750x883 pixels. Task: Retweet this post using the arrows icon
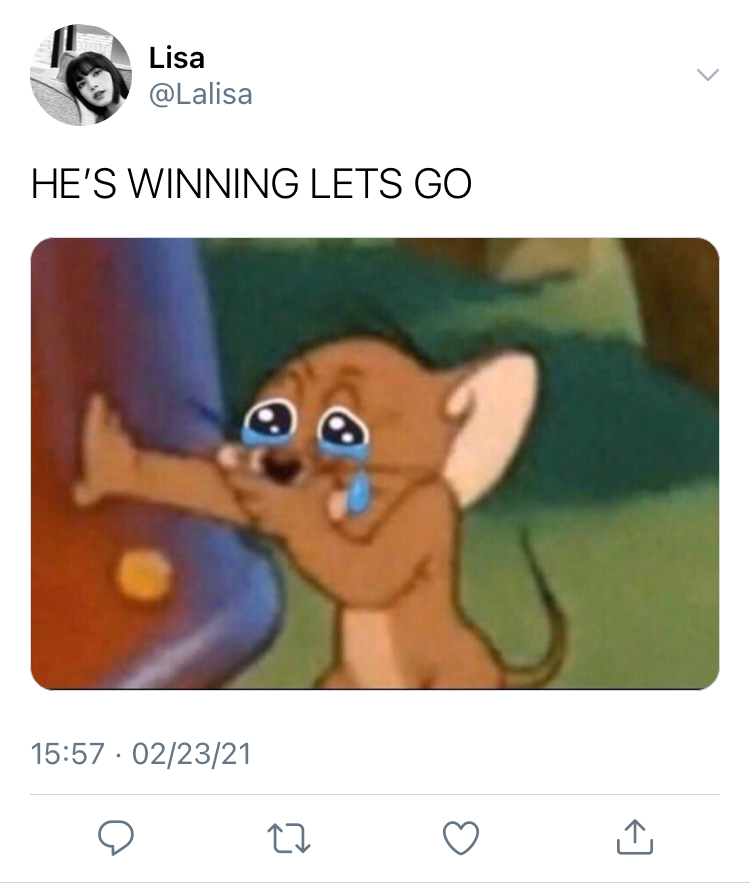point(288,838)
